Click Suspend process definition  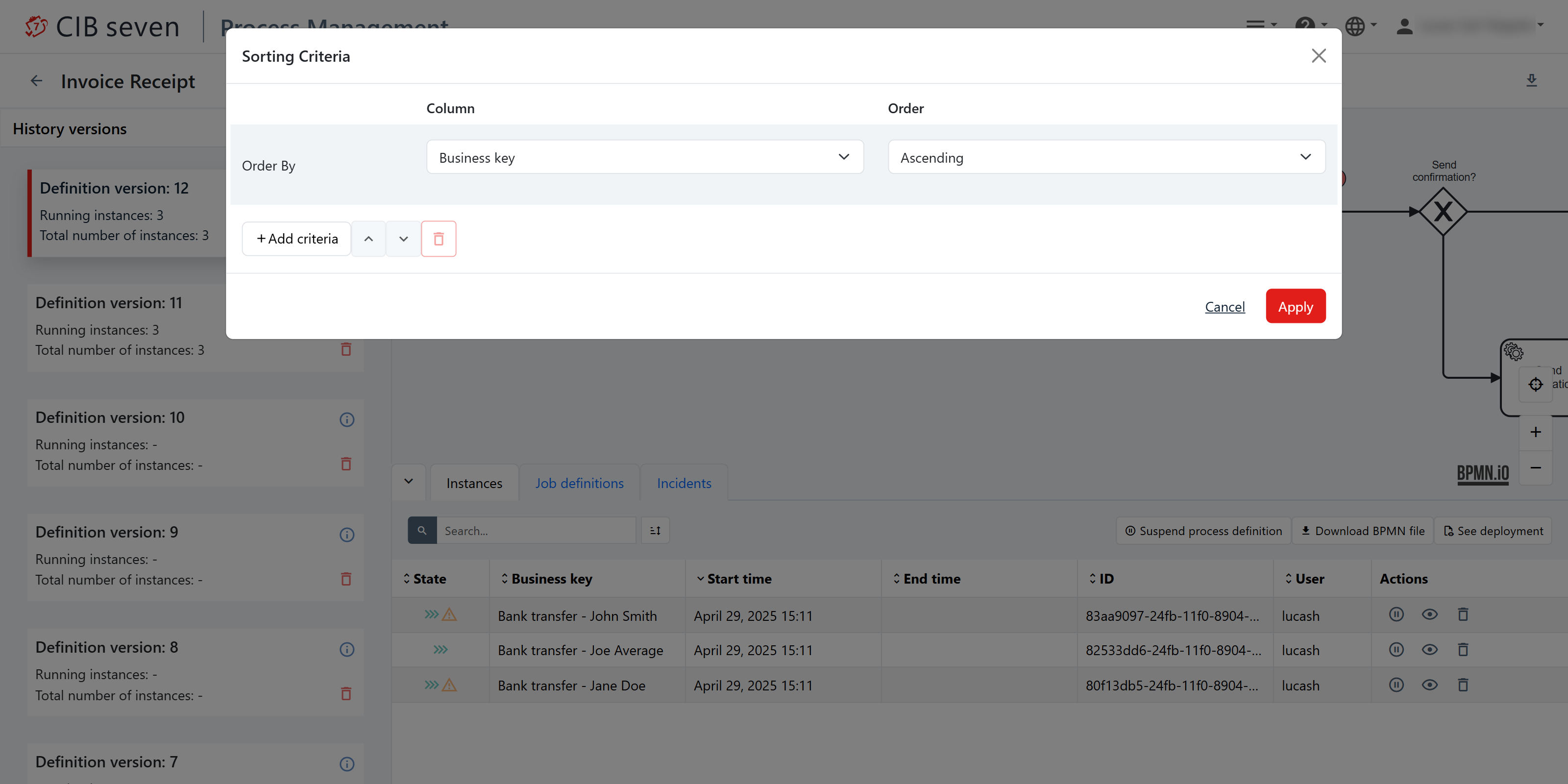[1203, 531]
